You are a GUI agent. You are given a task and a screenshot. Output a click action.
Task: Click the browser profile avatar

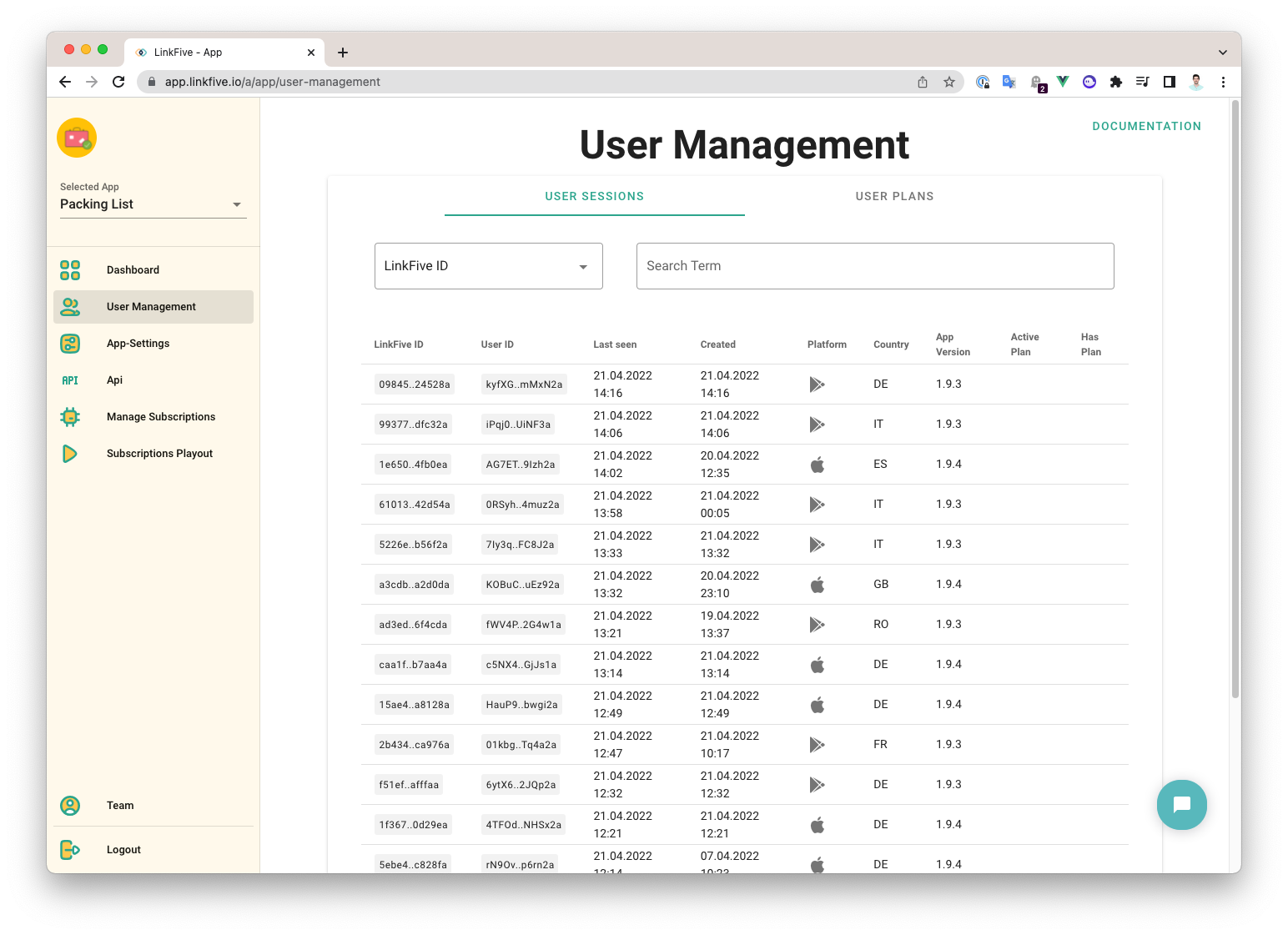1196,82
